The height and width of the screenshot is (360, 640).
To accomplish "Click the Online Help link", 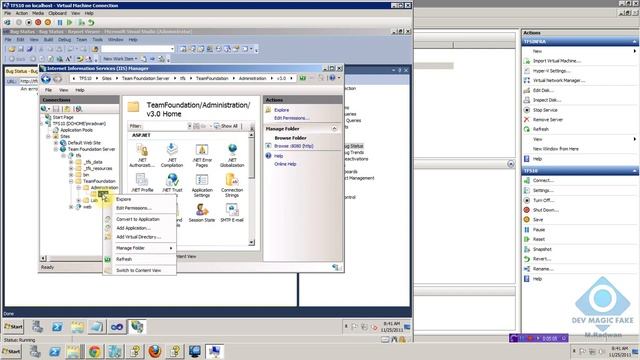I will pos(285,164).
